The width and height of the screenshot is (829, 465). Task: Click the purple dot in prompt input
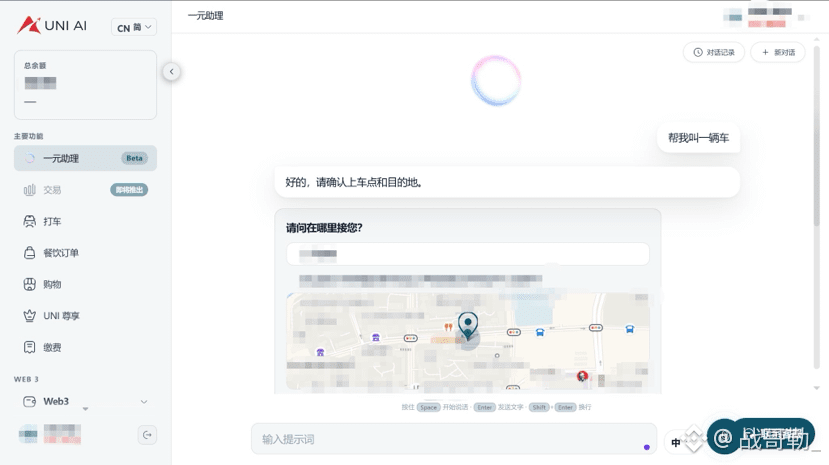coord(647,447)
